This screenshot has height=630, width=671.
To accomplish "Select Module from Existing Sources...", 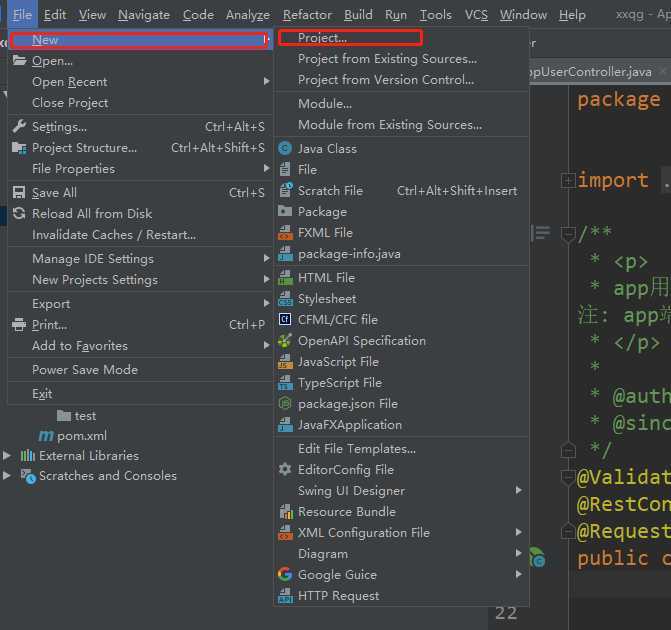I will (390, 125).
